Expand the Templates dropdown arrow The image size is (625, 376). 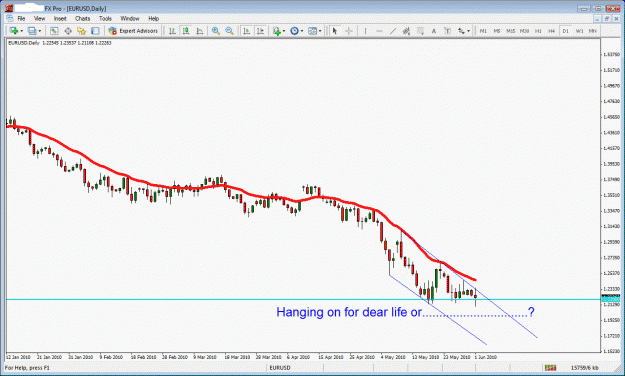pyautogui.click(x=320, y=31)
